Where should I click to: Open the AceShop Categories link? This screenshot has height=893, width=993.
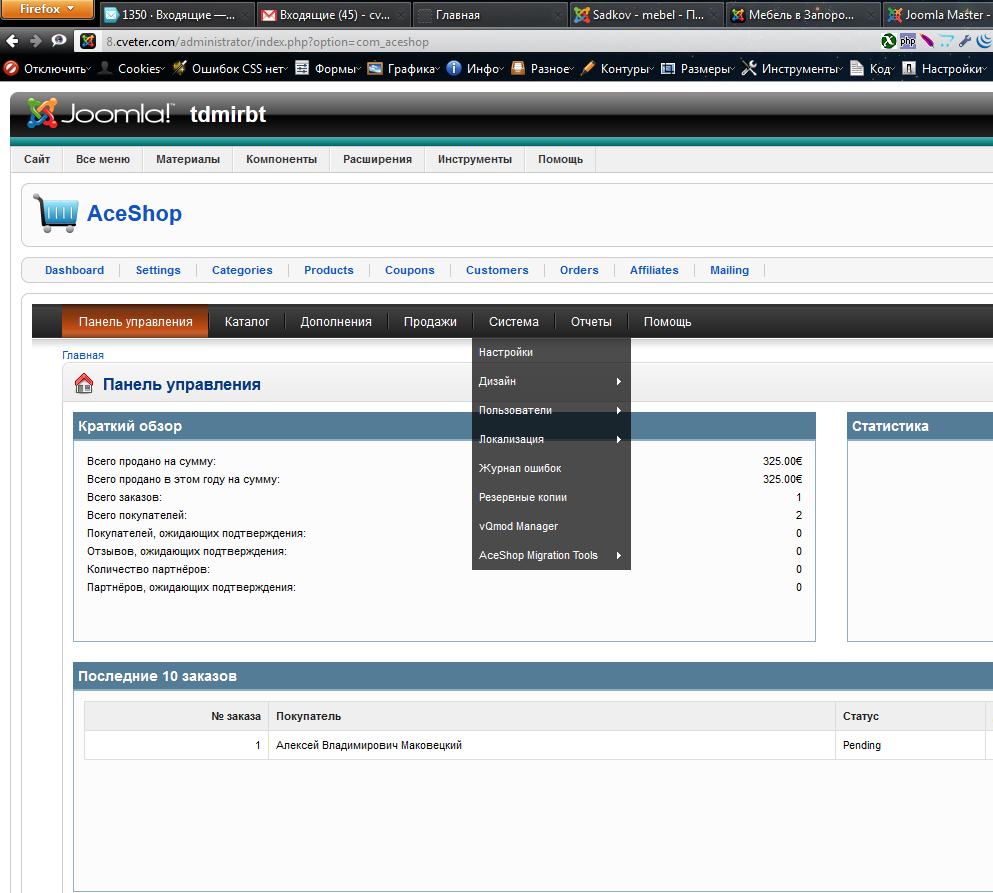(242, 270)
